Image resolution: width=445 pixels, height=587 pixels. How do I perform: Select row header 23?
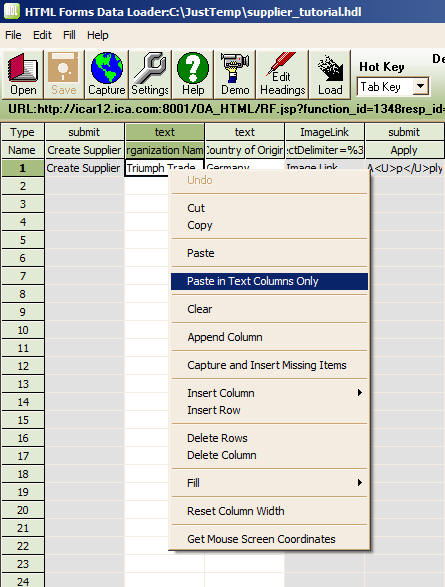23,564
